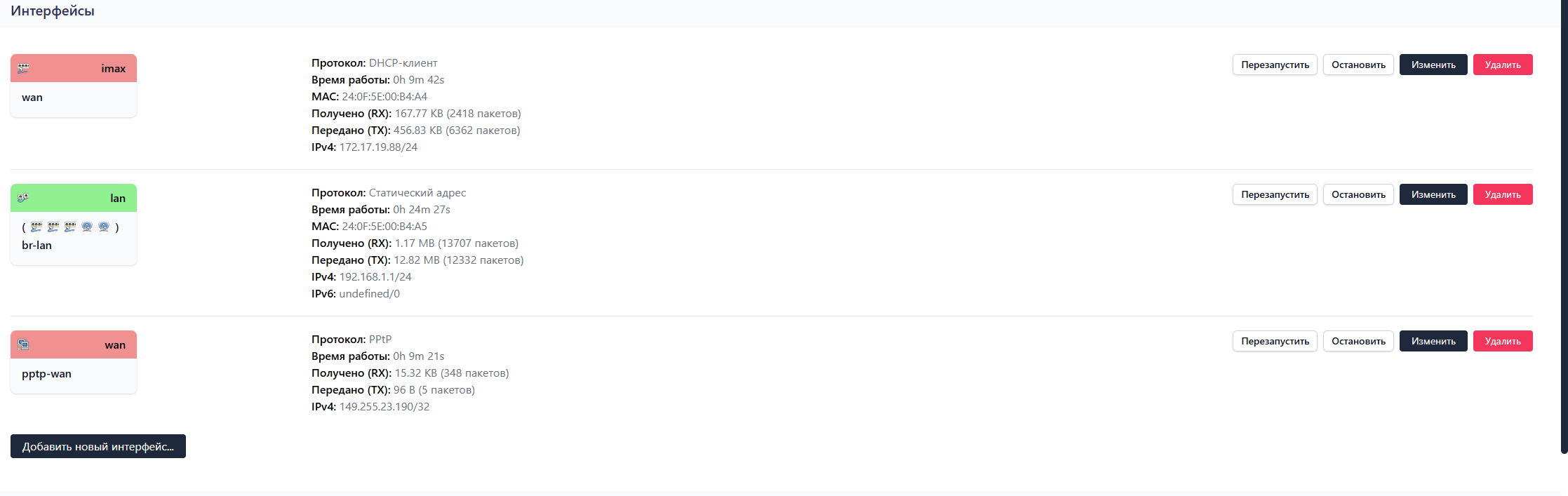Image resolution: width=1568 pixels, height=496 pixels.
Task: Click the bridge icon in lan header
Action: [23, 198]
